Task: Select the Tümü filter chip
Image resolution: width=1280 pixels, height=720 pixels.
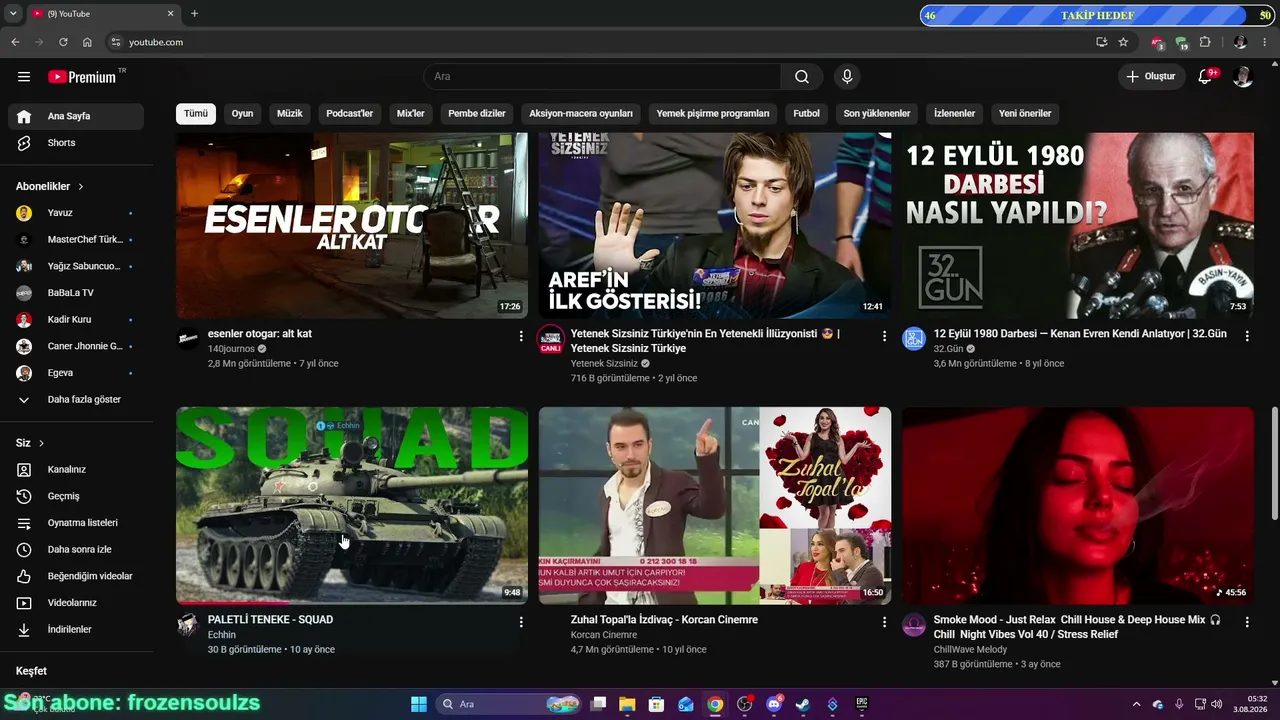Action: tap(196, 114)
